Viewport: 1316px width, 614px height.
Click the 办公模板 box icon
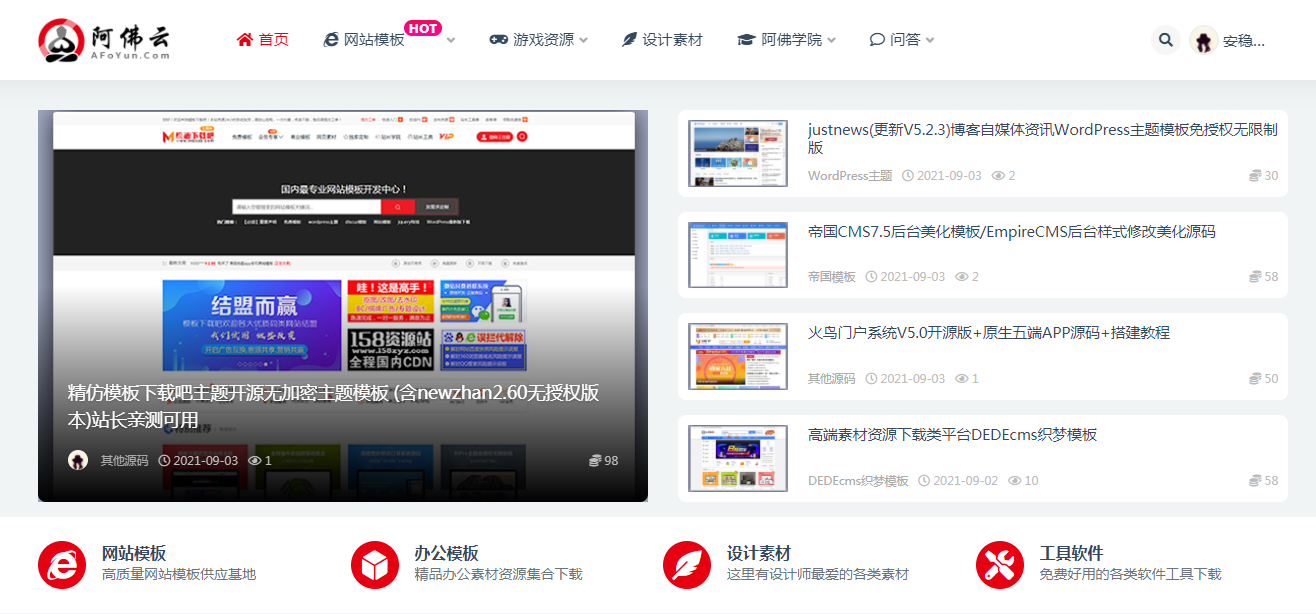(x=374, y=565)
